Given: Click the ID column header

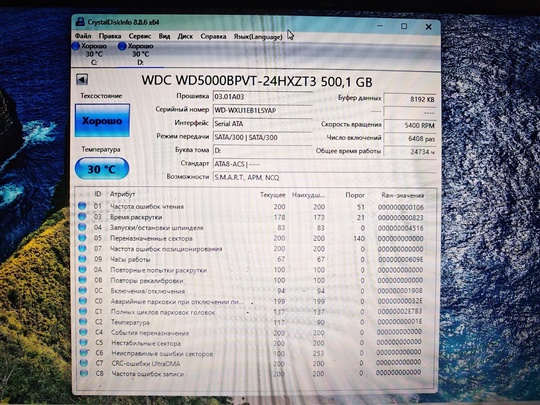Looking at the screenshot, I should pyautogui.click(x=98, y=194).
